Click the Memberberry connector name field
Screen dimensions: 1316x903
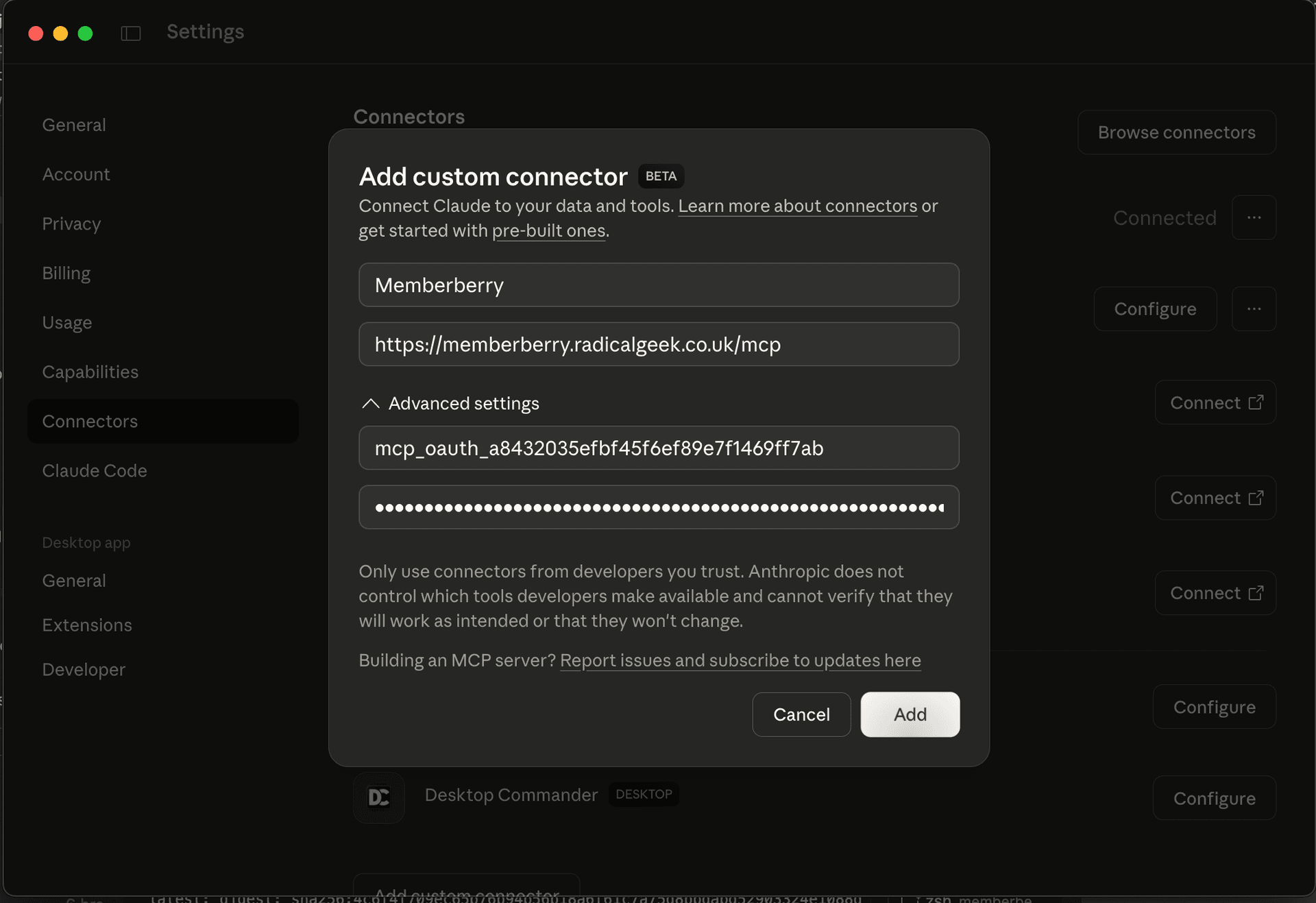point(658,285)
